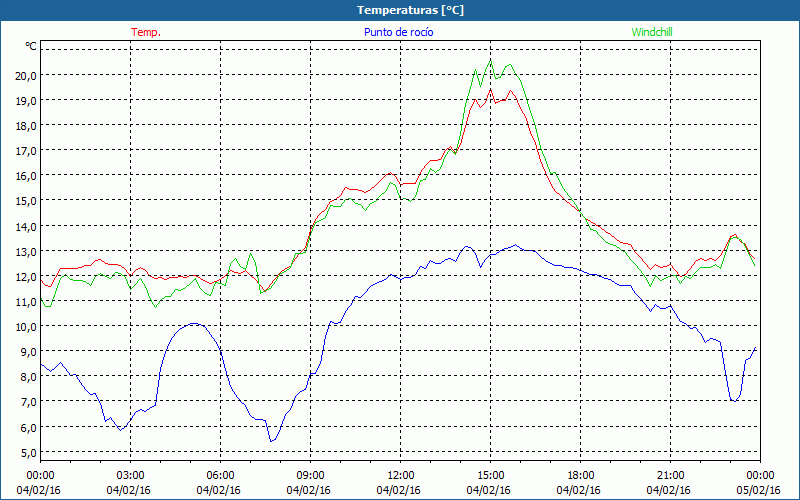Click the °C unit label on the axis
The height and width of the screenshot is (500, 800).
31,46
